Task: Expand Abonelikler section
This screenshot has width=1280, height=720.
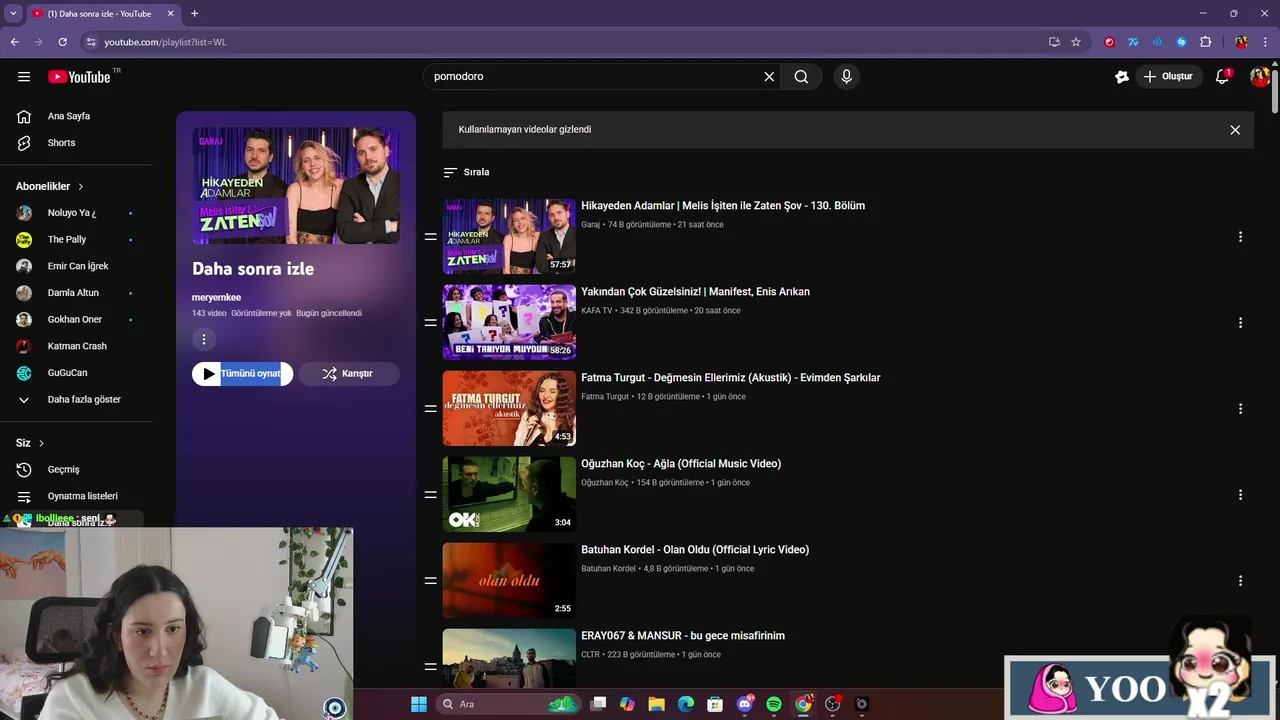Action: 50,186
